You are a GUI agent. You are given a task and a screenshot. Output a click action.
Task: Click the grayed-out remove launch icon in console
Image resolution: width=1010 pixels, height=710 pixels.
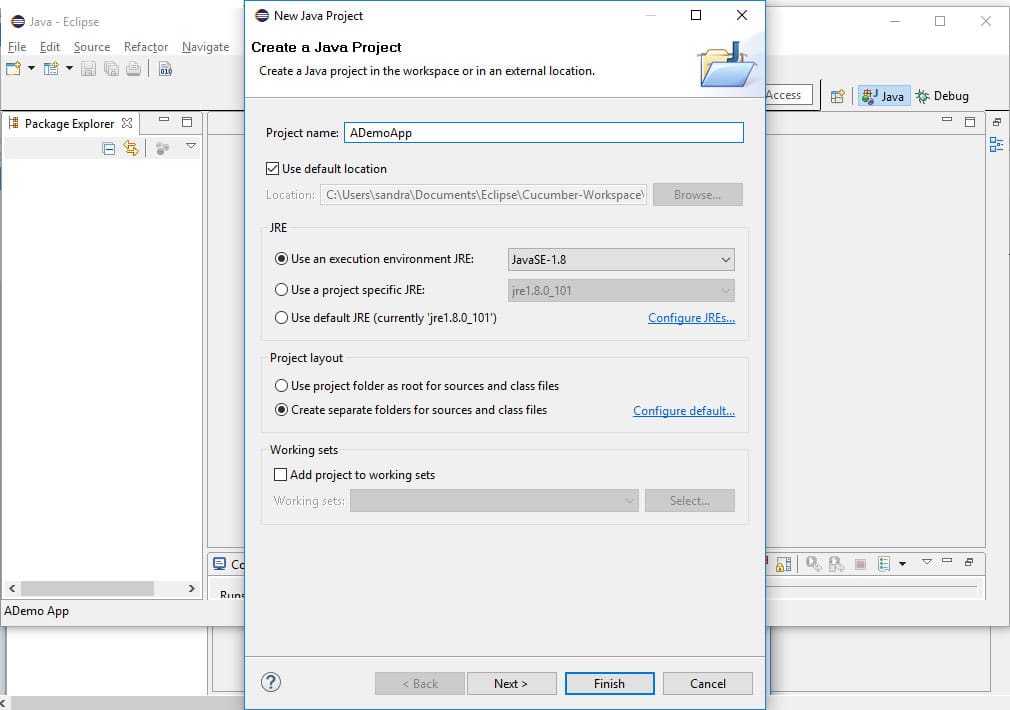pyautogui.click(x=813, y=564)
